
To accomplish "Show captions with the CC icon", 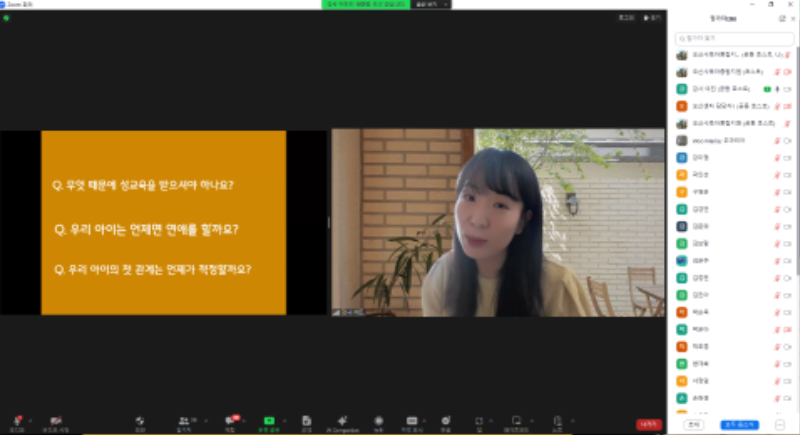I will point(412,421).
